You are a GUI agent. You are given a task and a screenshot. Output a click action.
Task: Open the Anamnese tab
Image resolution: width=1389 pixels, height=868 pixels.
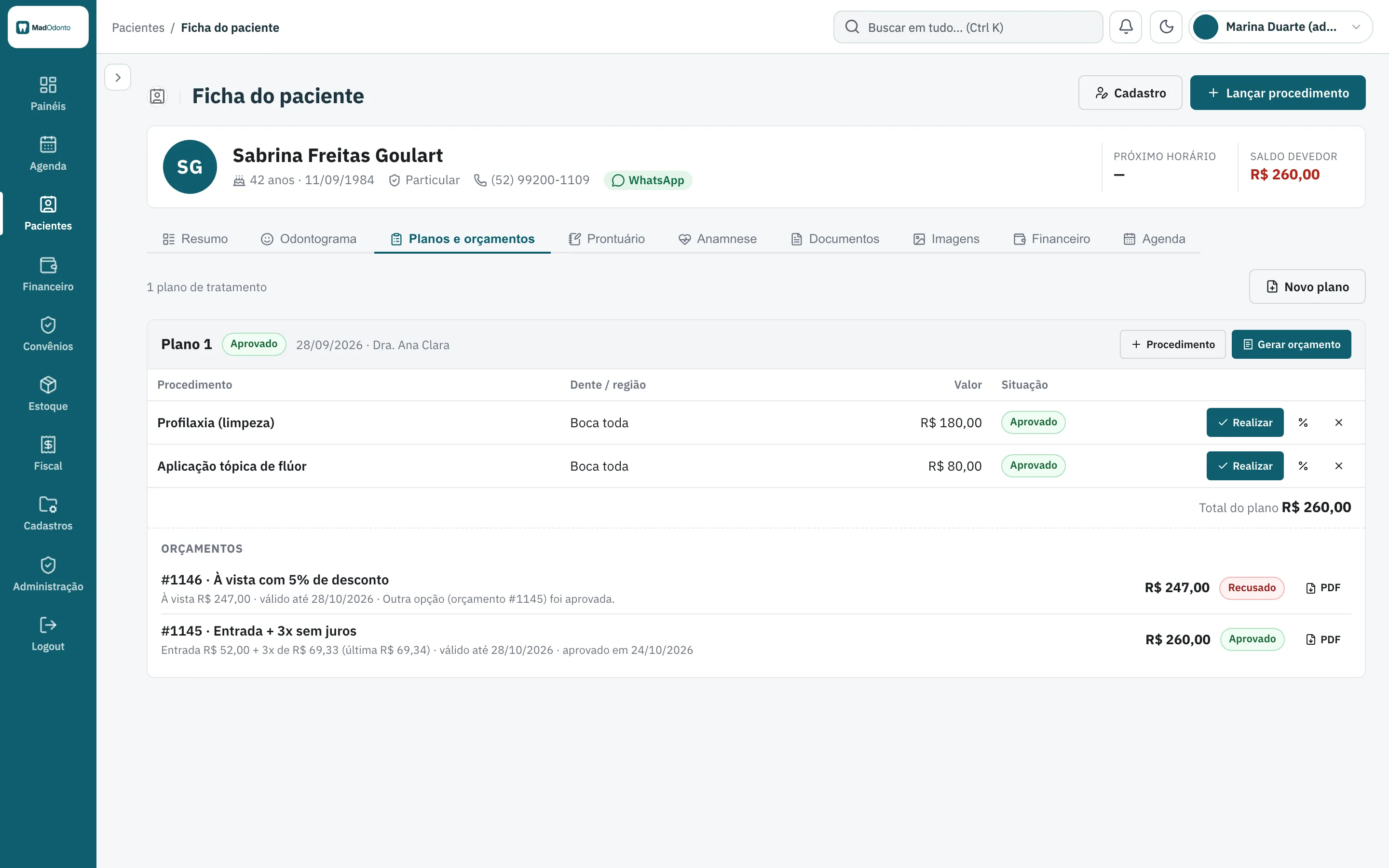coord(718,239)
